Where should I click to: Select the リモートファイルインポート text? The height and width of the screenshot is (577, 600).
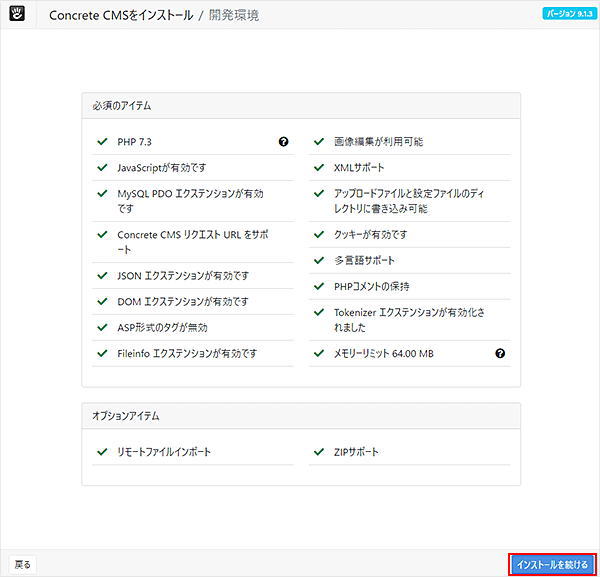pyautogui.click(x=164, y=452)
